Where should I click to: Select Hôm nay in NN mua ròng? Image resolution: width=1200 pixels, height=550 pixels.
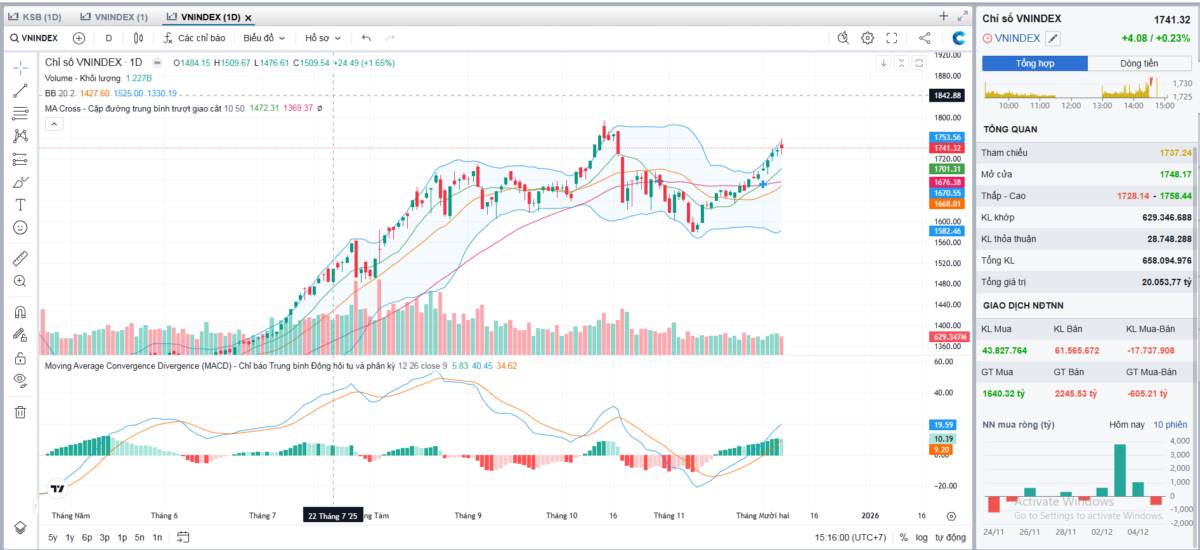[x=1126, y=425]
